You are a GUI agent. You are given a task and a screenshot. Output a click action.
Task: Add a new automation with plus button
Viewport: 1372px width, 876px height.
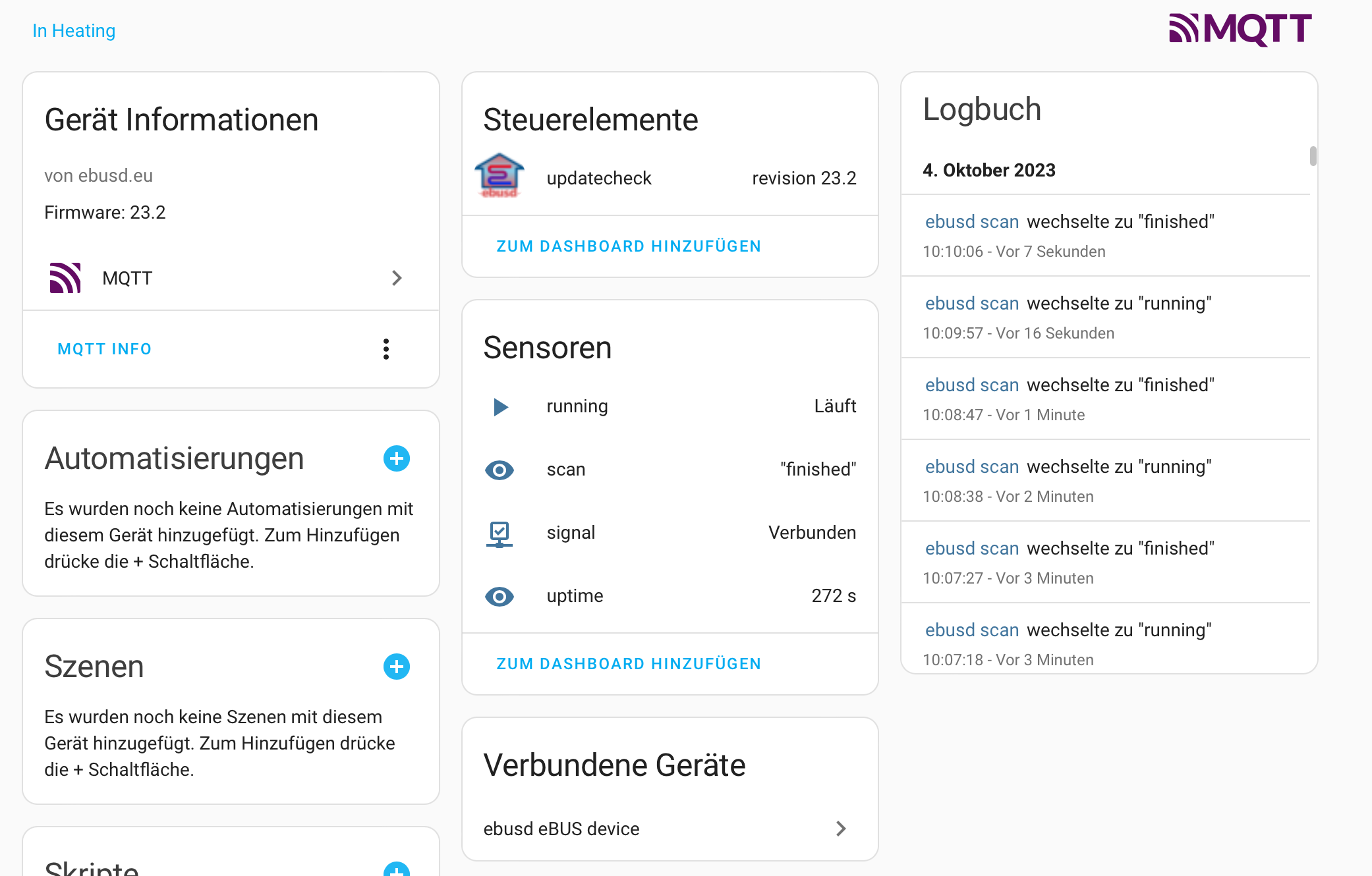click(x=397, y=458)
